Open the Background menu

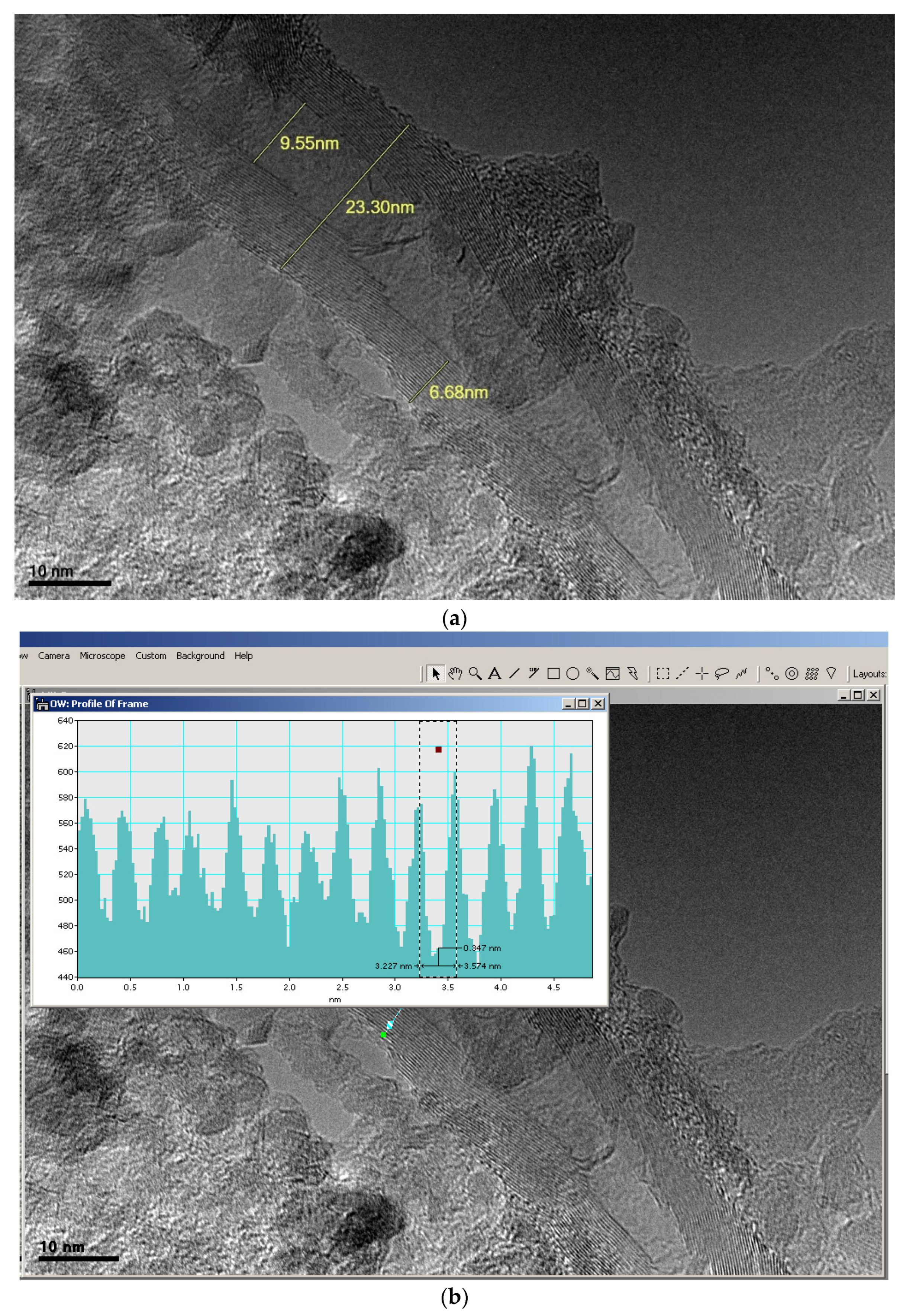pyautogui.click(x=200, y=656)
